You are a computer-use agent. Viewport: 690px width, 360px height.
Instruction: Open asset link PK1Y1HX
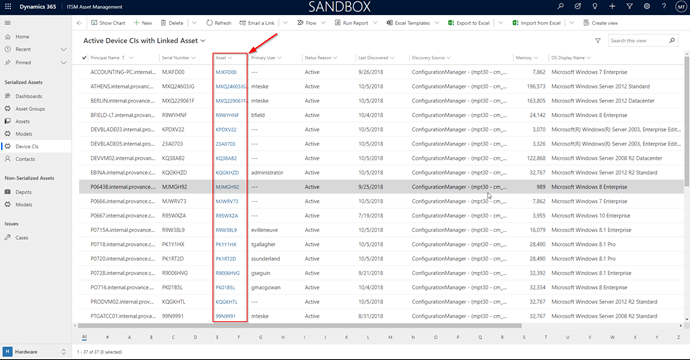click(x=226, y=244)
